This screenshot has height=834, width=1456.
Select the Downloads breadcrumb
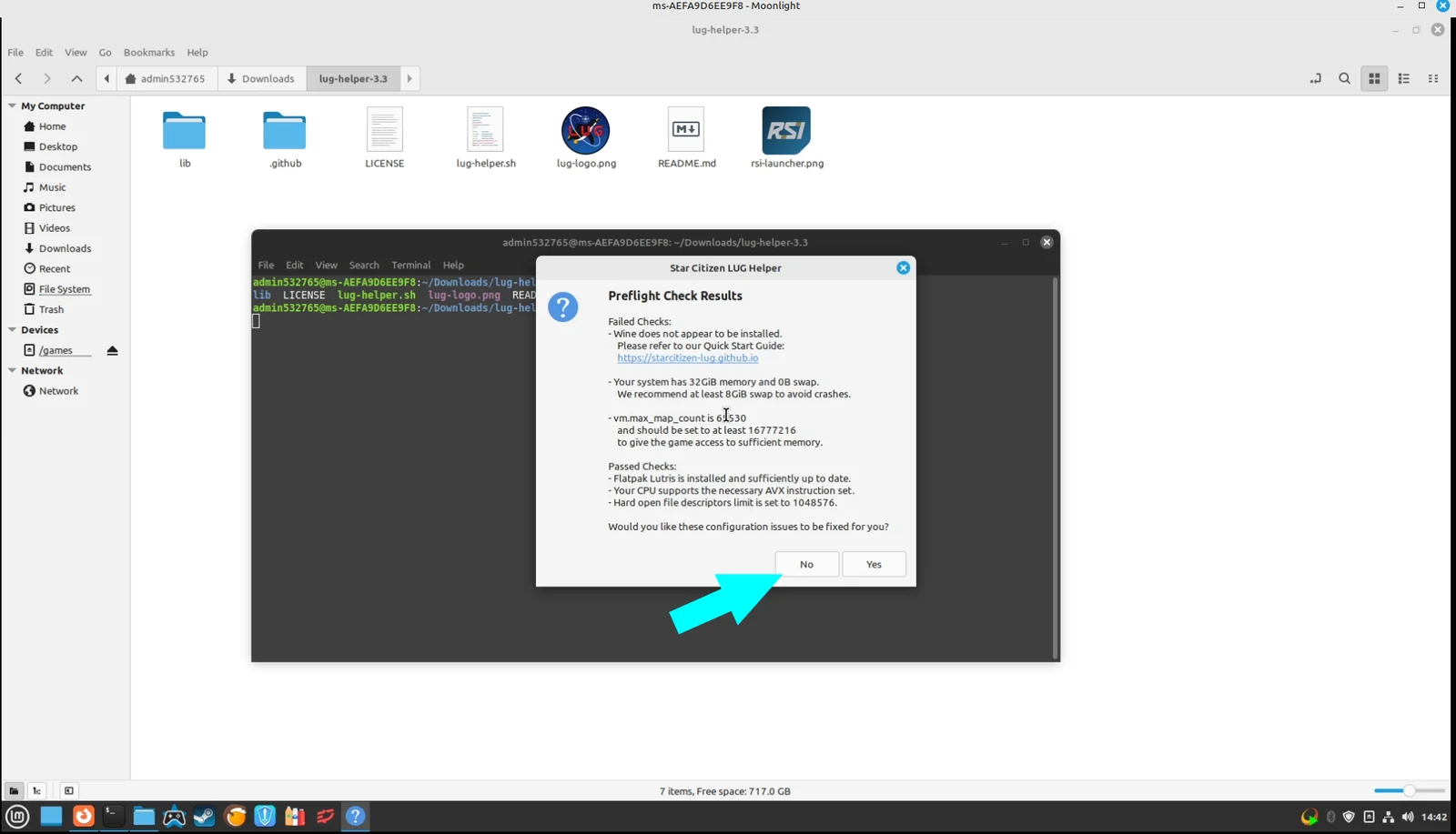pyautogui.click(x=261, y=78)
